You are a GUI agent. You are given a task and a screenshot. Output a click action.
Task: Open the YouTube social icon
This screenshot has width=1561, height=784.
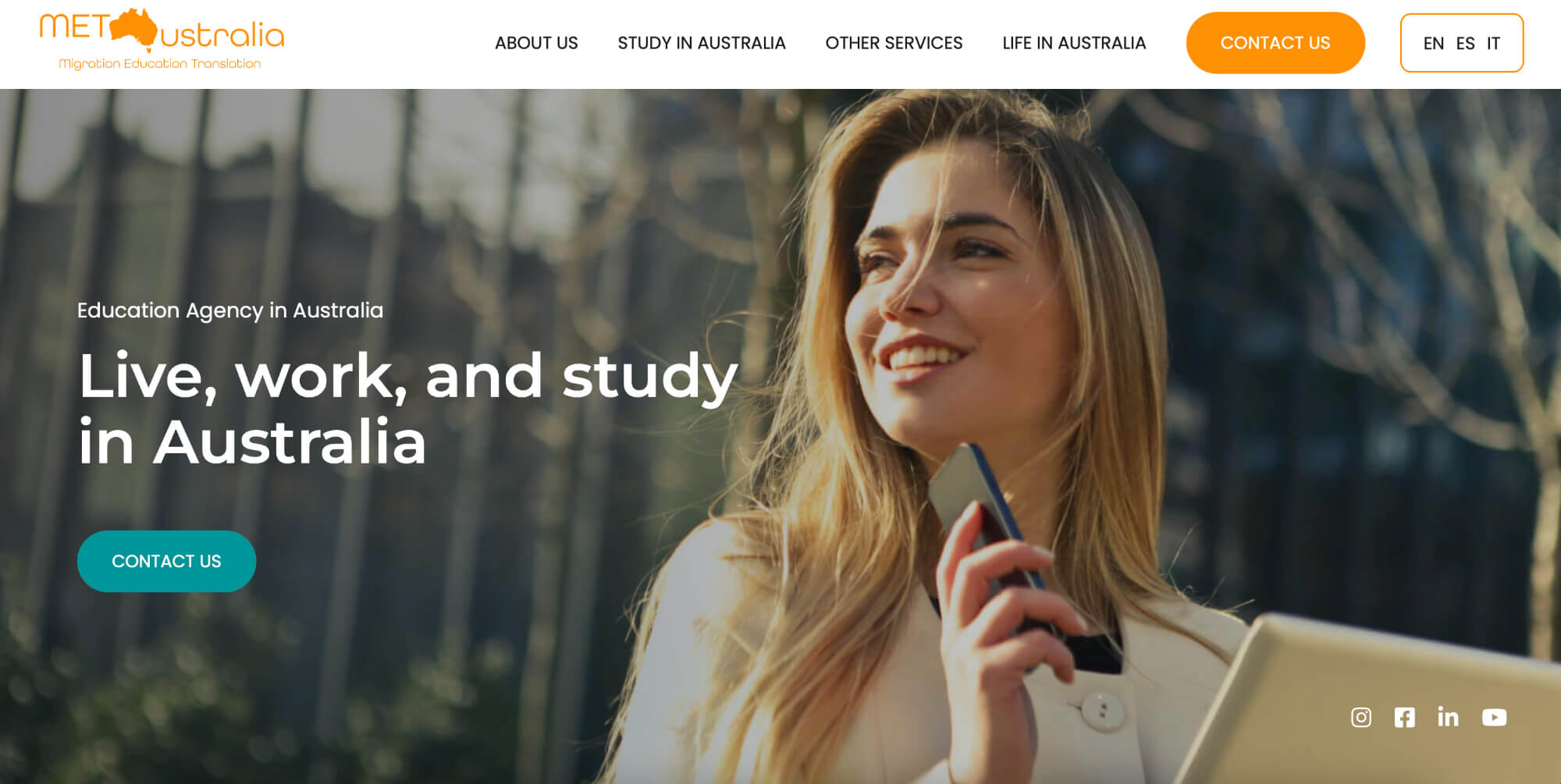tap(1494, 717)
